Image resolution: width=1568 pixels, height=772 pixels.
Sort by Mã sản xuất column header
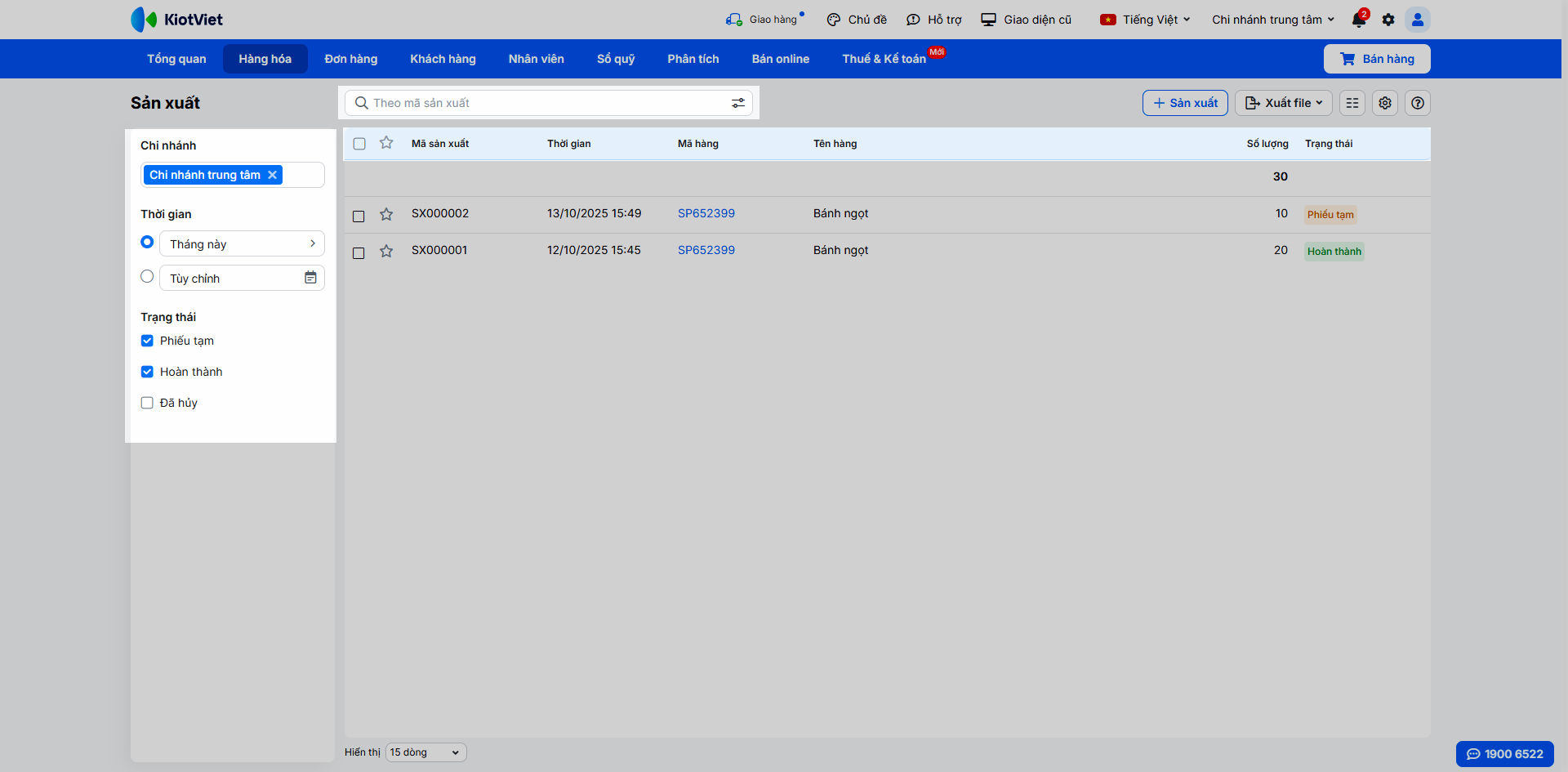(440, 144)
